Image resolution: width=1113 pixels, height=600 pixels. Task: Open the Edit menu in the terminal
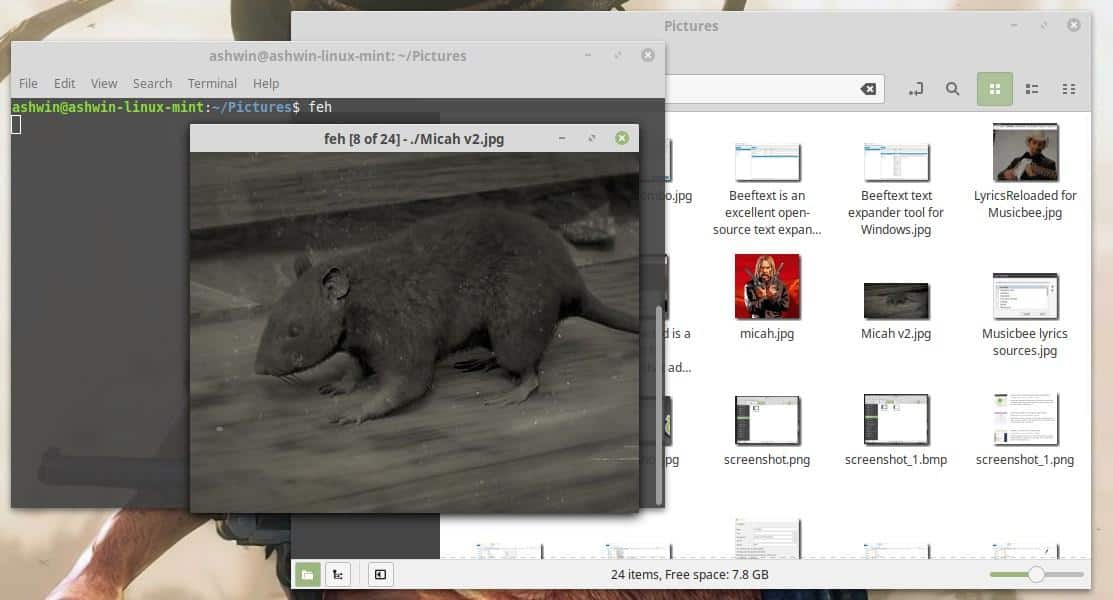[x=64, y=83]
